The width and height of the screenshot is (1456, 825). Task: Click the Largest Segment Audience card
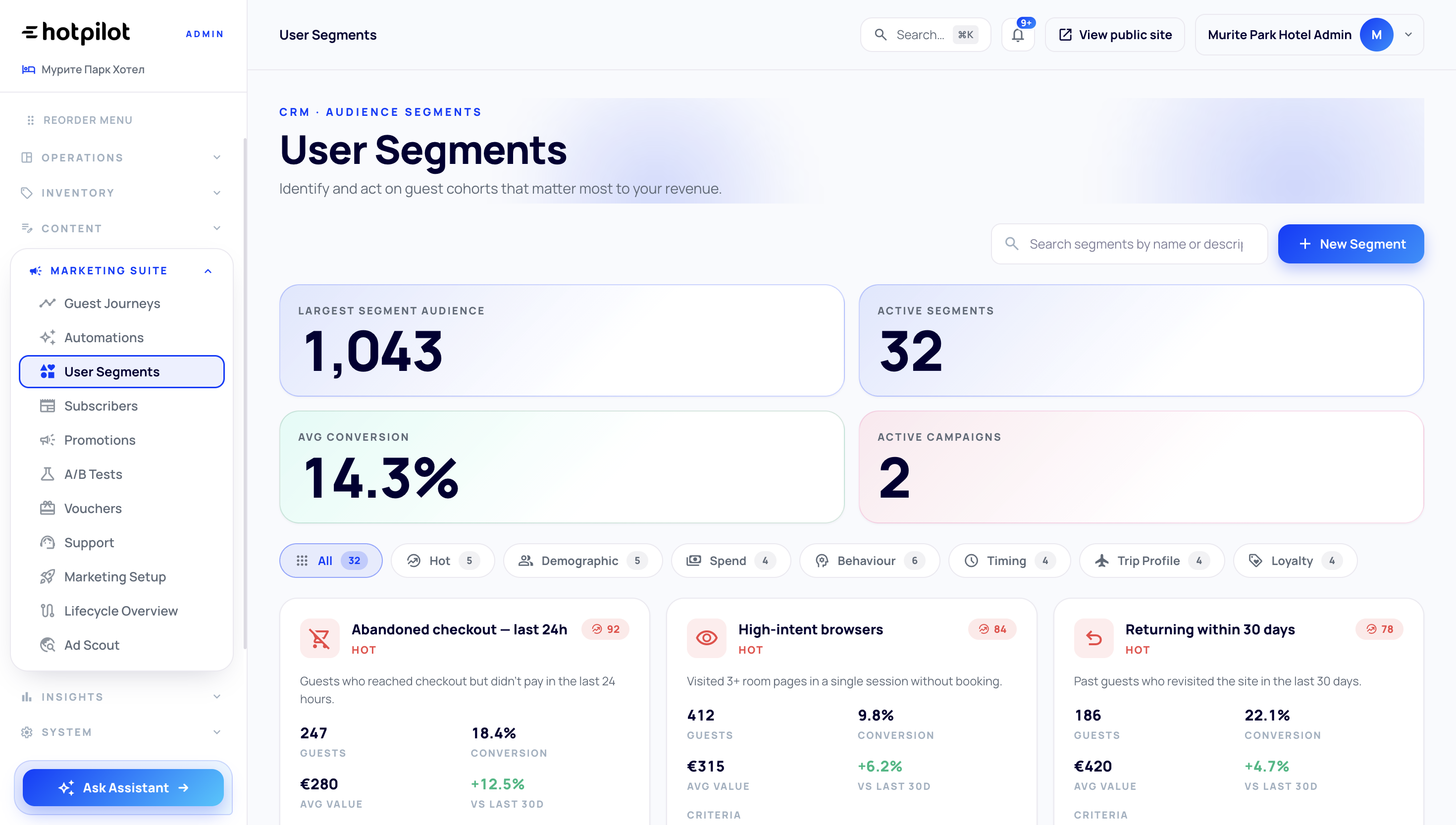(562, 340)
